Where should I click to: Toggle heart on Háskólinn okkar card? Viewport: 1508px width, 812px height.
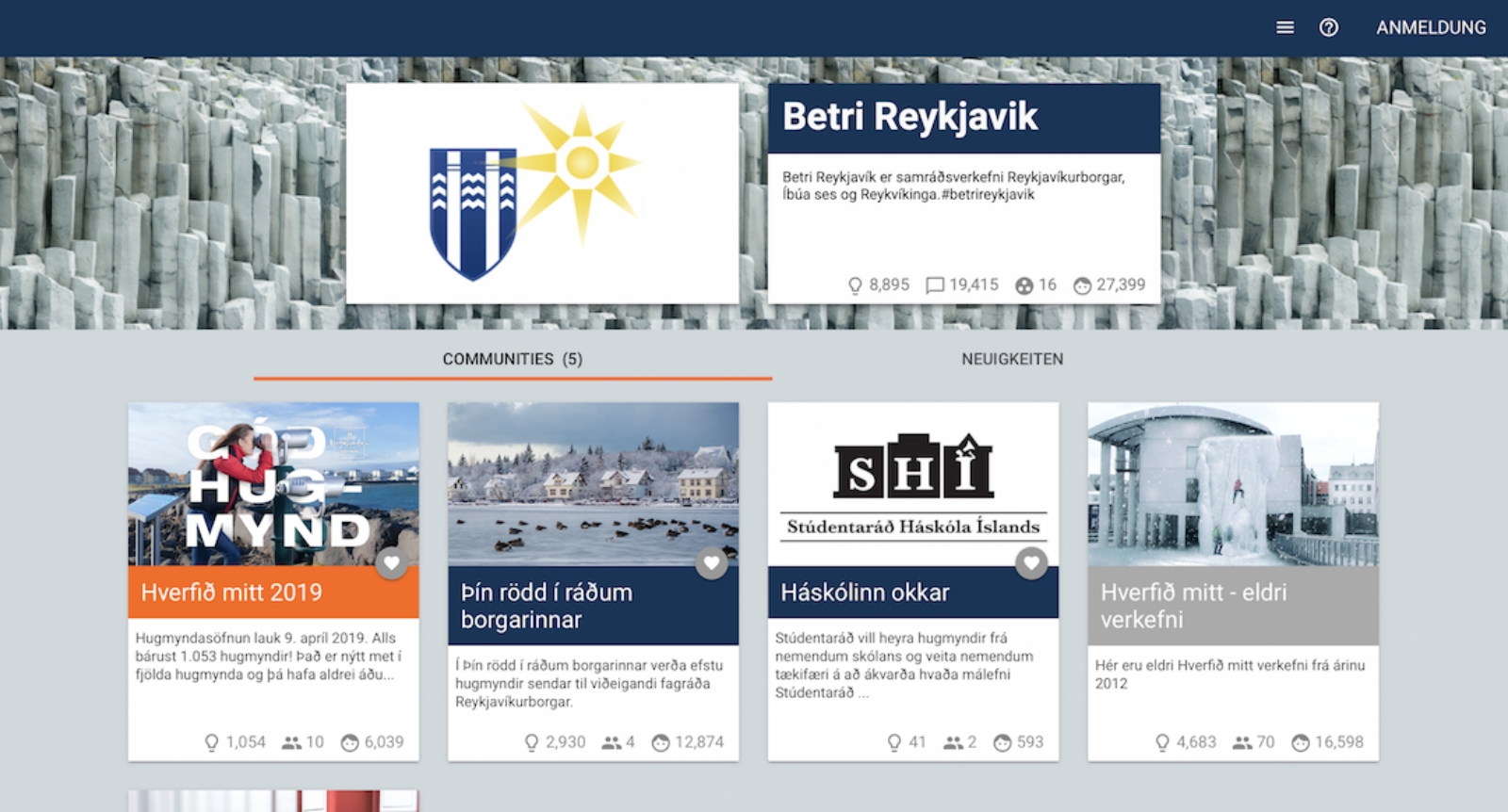1031,563
